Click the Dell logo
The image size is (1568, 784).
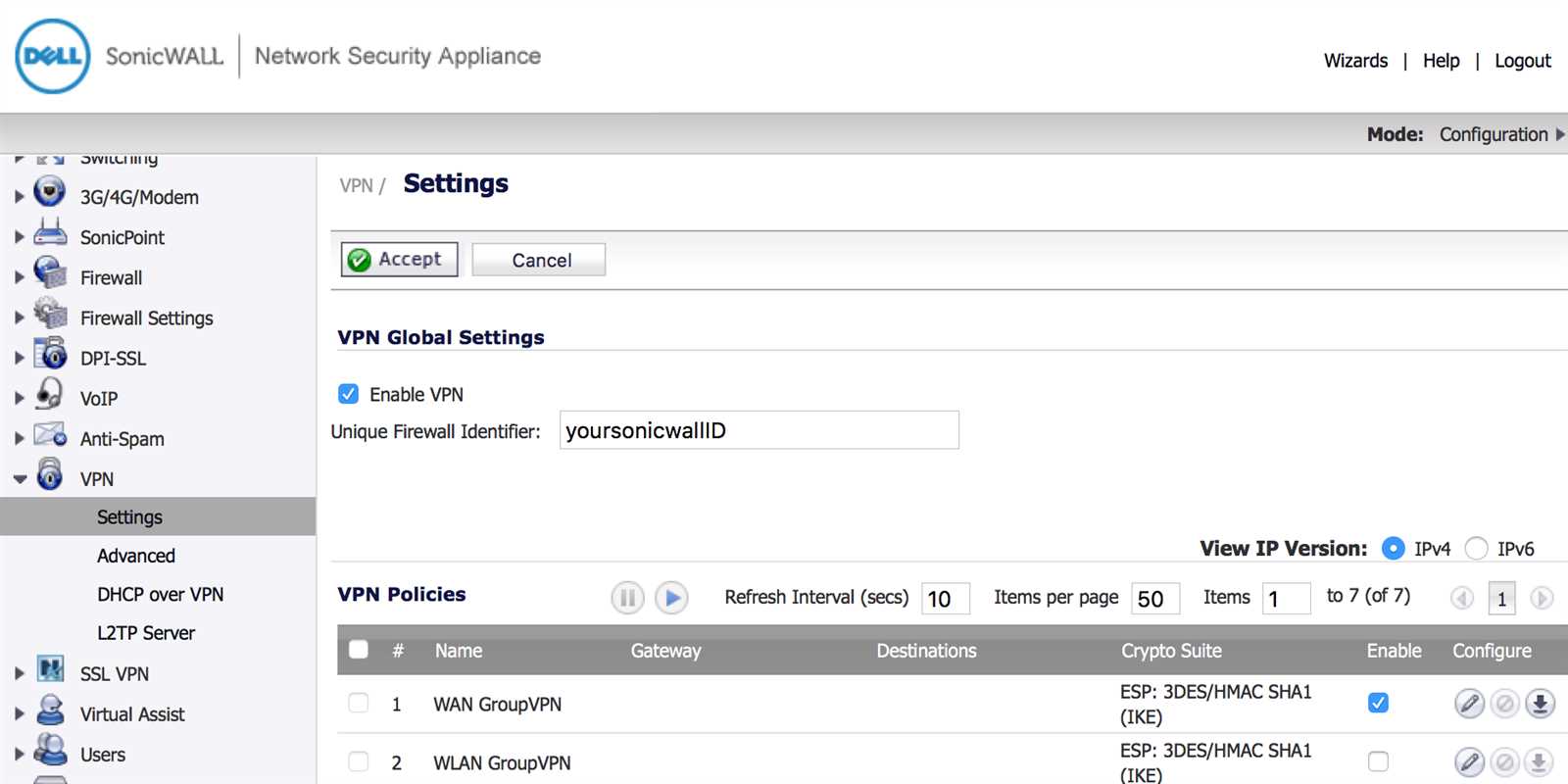pos(53,57)
